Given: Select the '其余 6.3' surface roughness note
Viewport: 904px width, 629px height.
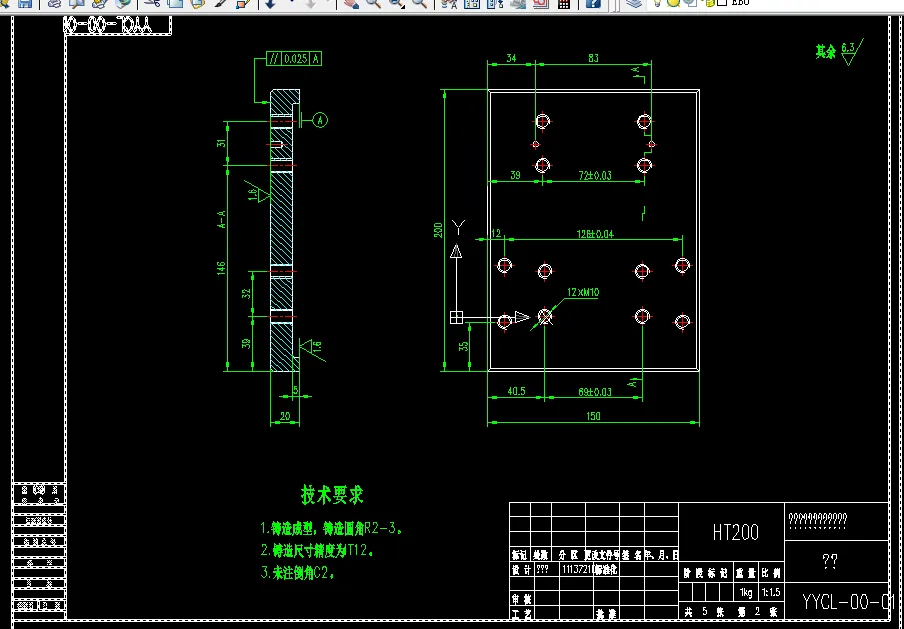Looking at the screenshot, I should coord(839,52).
